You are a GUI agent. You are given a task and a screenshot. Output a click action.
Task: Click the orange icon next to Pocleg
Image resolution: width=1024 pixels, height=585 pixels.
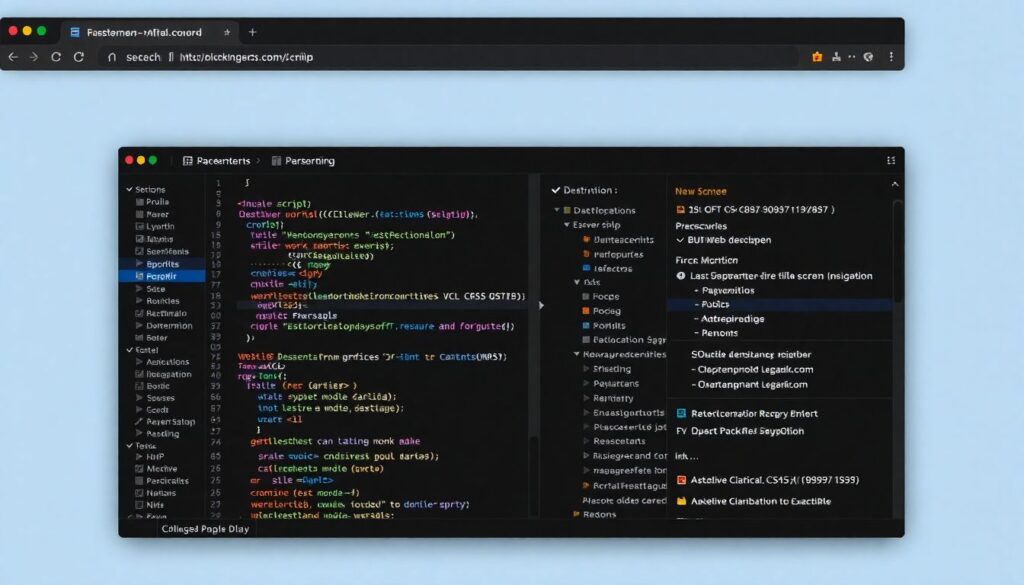point(585,311)
